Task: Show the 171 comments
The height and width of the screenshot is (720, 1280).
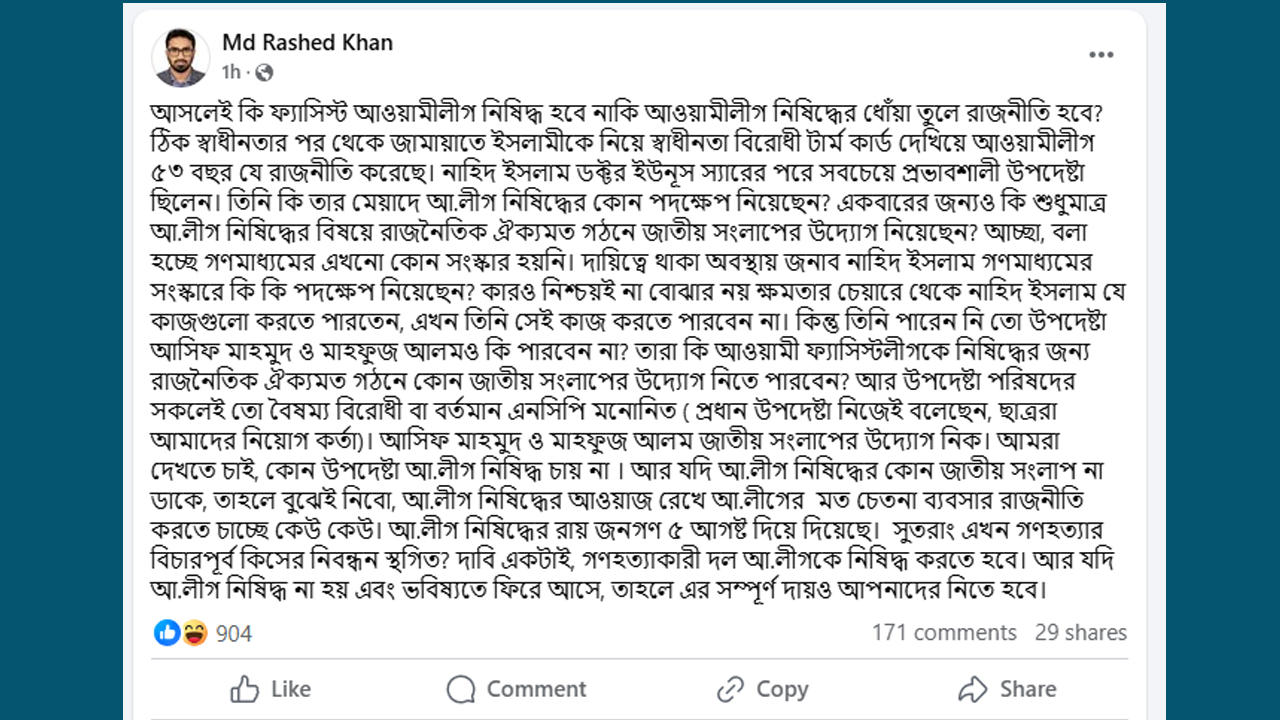Action: [x=943, y=633]
